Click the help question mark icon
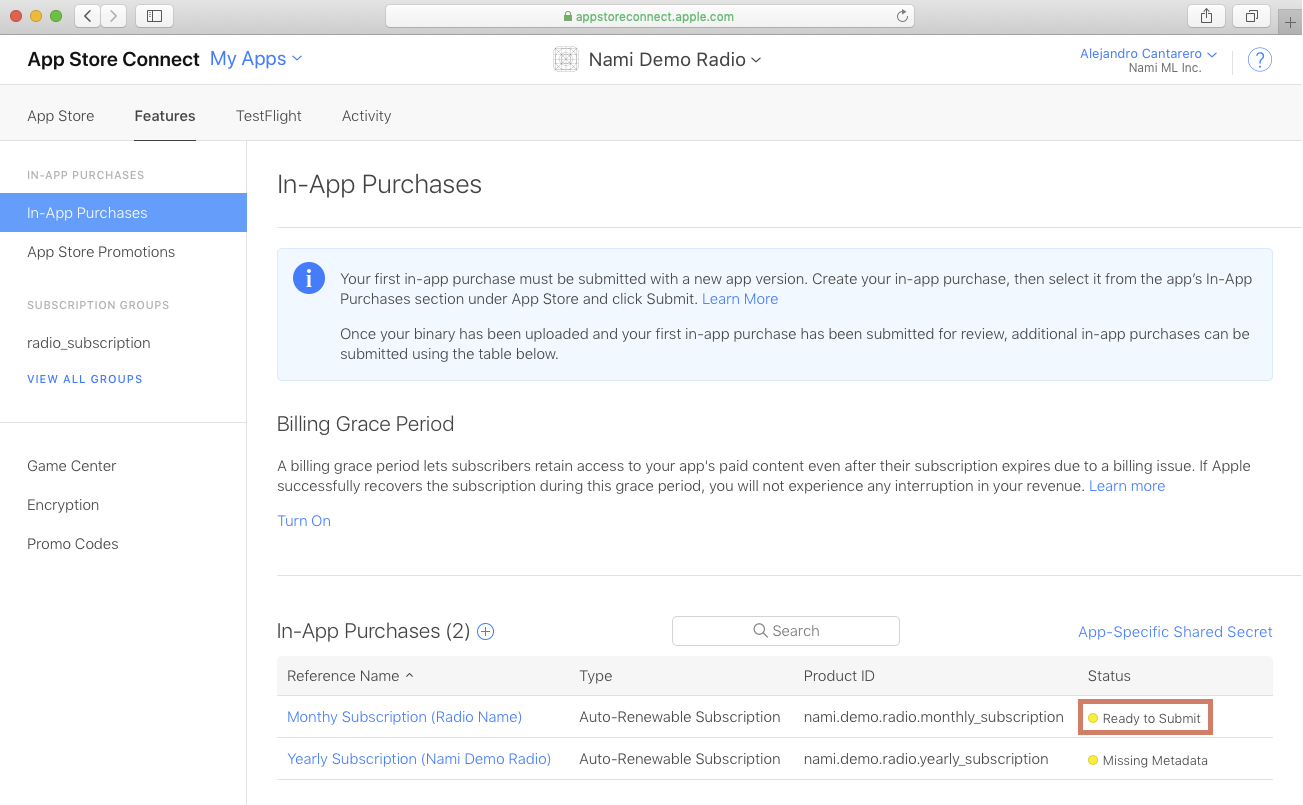1303x805 pixels. point(1260,60)
